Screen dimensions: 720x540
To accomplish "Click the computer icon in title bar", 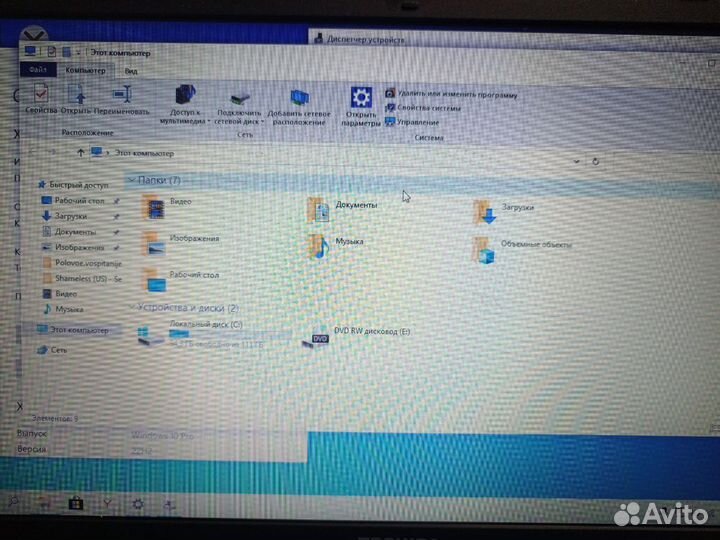I will click(x=30, y=51).
